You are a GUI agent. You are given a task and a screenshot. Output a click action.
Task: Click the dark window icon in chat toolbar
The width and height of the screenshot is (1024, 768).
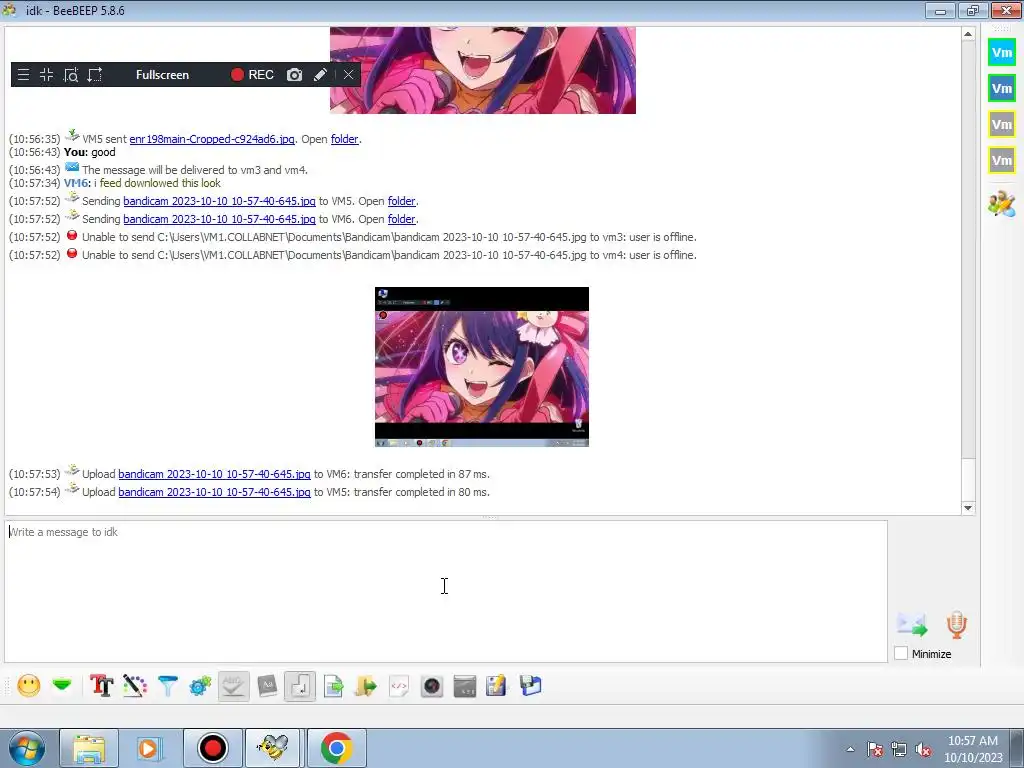(464, 686)
